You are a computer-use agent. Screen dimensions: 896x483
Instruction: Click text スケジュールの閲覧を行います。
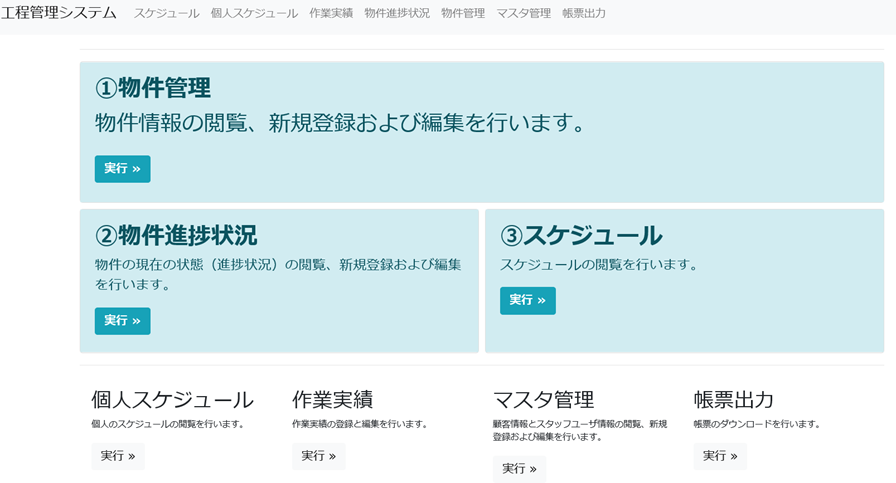[599, 265]
